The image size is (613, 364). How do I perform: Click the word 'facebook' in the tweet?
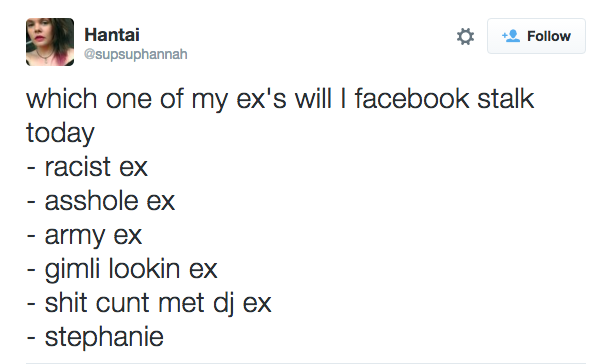tap(412, 98)
